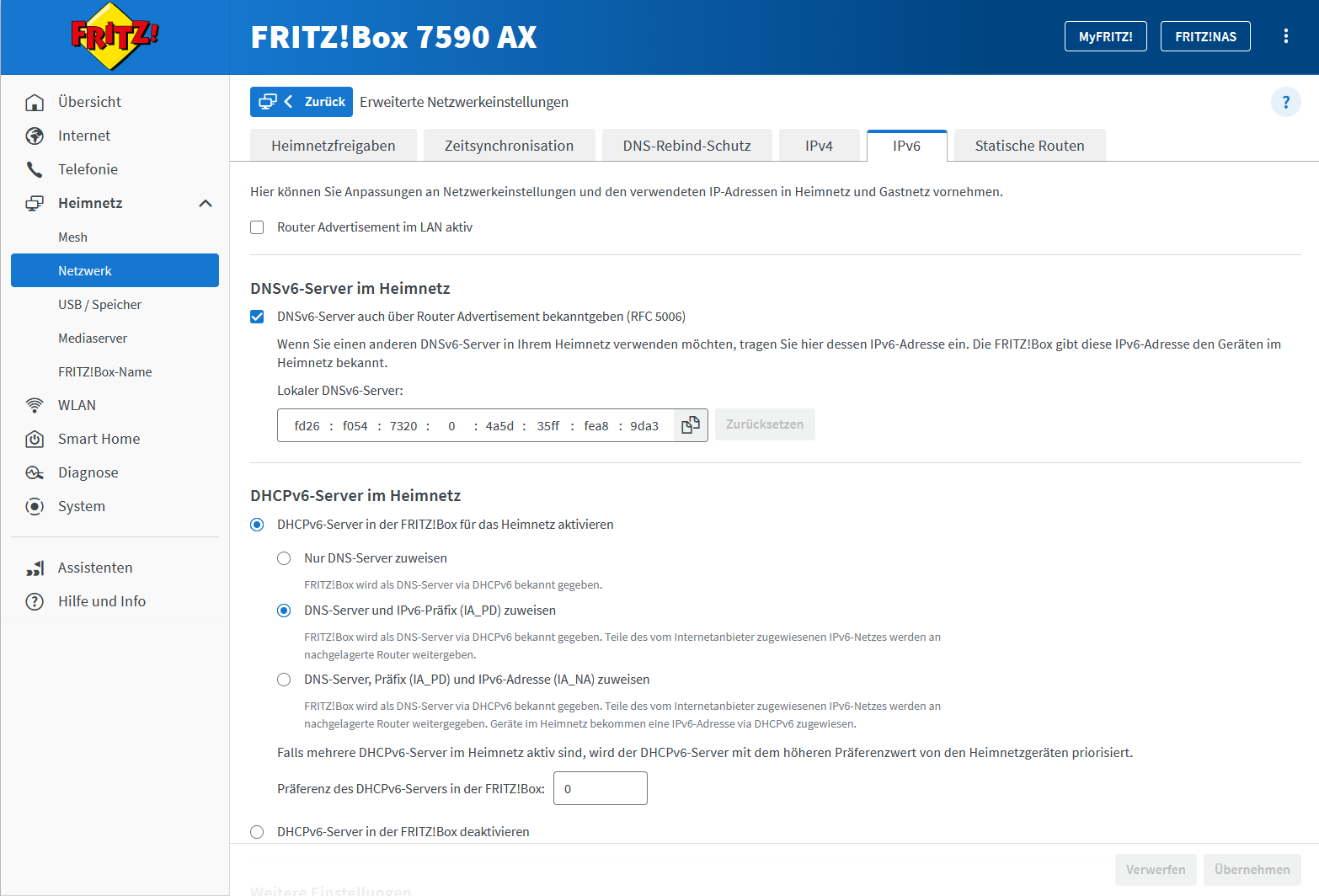Enable Router Advertisement im LAN aktiv
The width and height of the screenshot is (1319, 896).
click(x=257, y=227)
